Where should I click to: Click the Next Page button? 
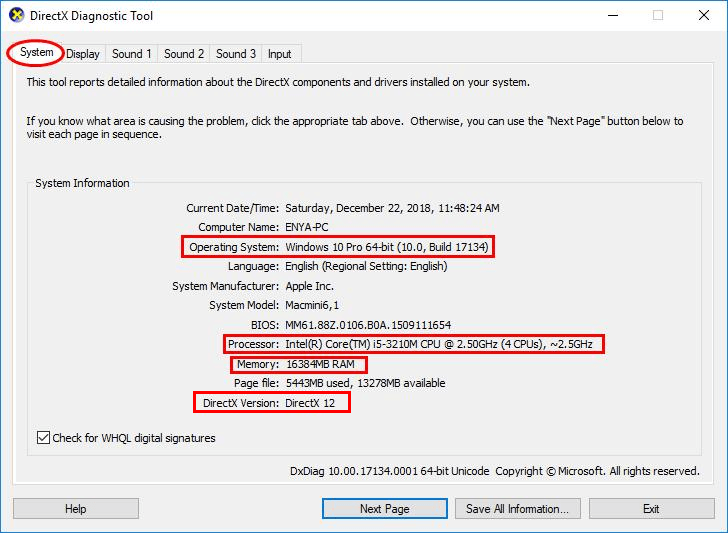coord(385,508)
